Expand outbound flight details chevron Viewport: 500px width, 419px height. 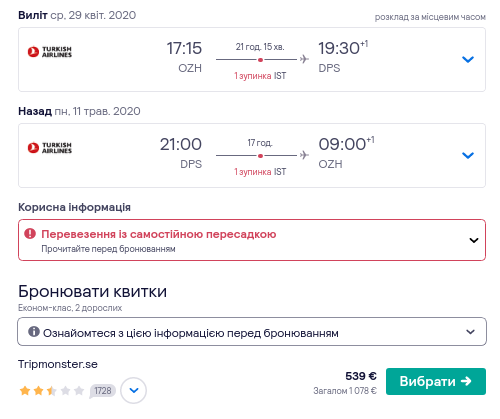point(468,59)
